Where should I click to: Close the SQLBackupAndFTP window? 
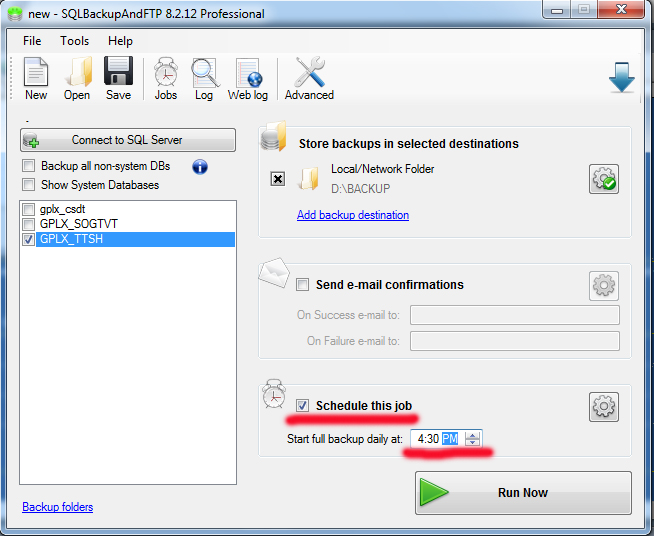pyautogui.click(x=621, y=9)
